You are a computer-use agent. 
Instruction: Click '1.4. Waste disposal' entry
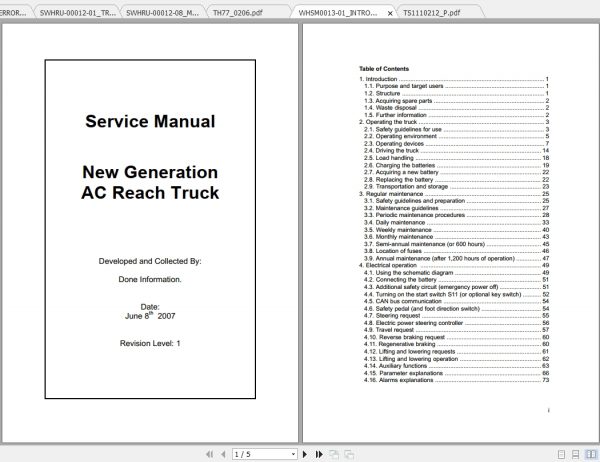(457, 108)
